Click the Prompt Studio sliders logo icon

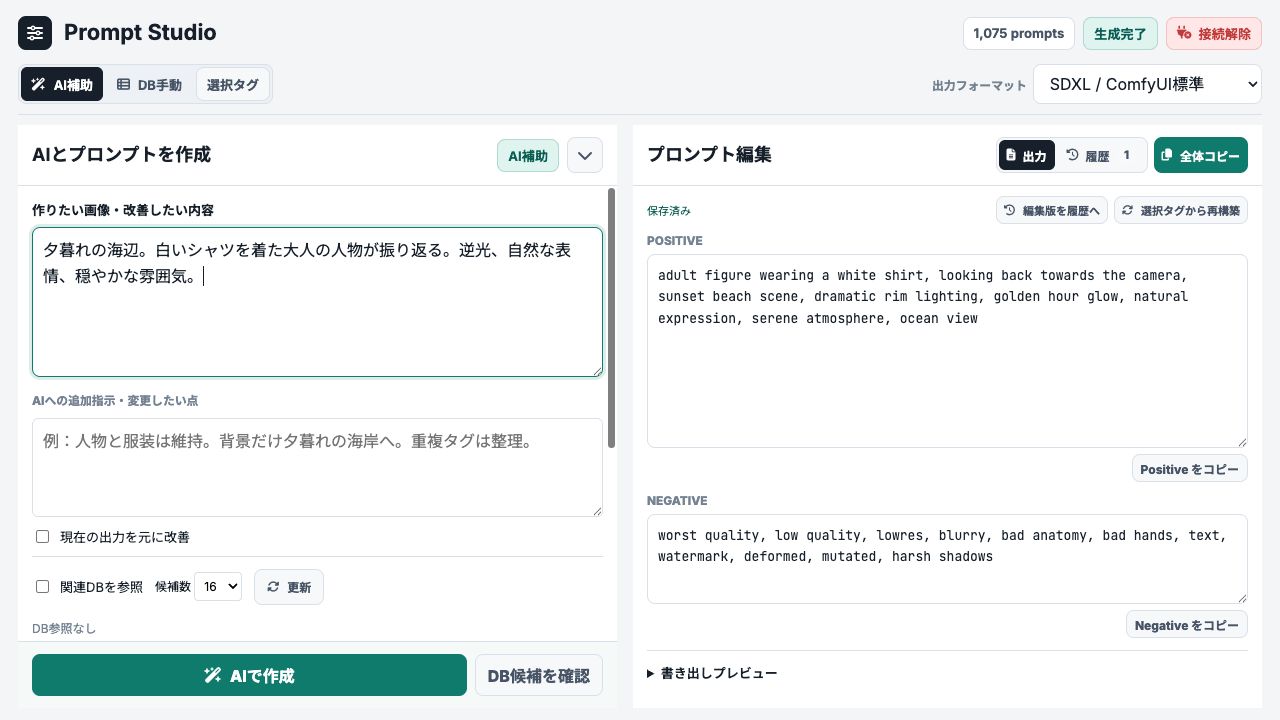pos(35,33)
